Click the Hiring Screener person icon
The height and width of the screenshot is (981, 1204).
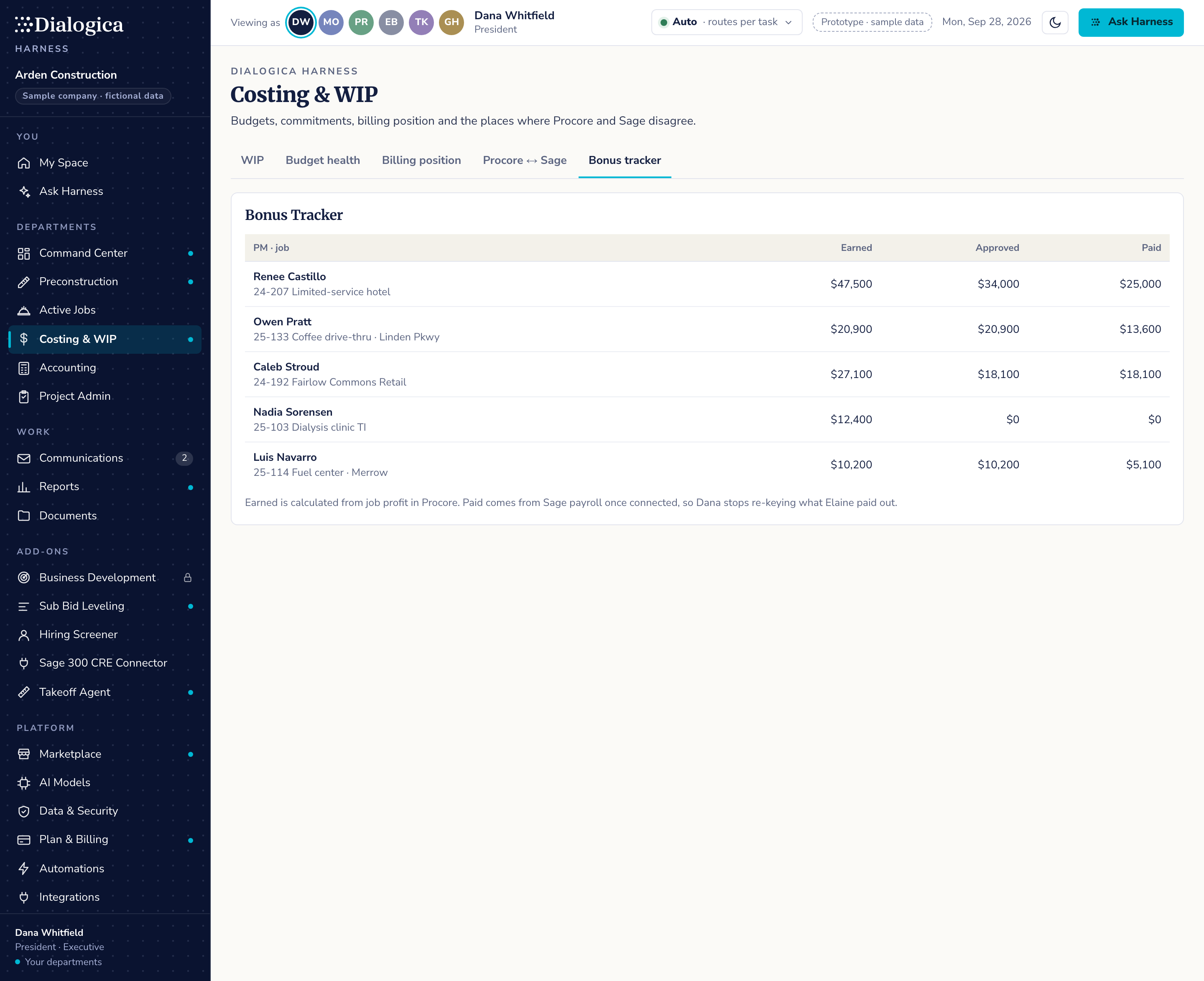(24, 635)
